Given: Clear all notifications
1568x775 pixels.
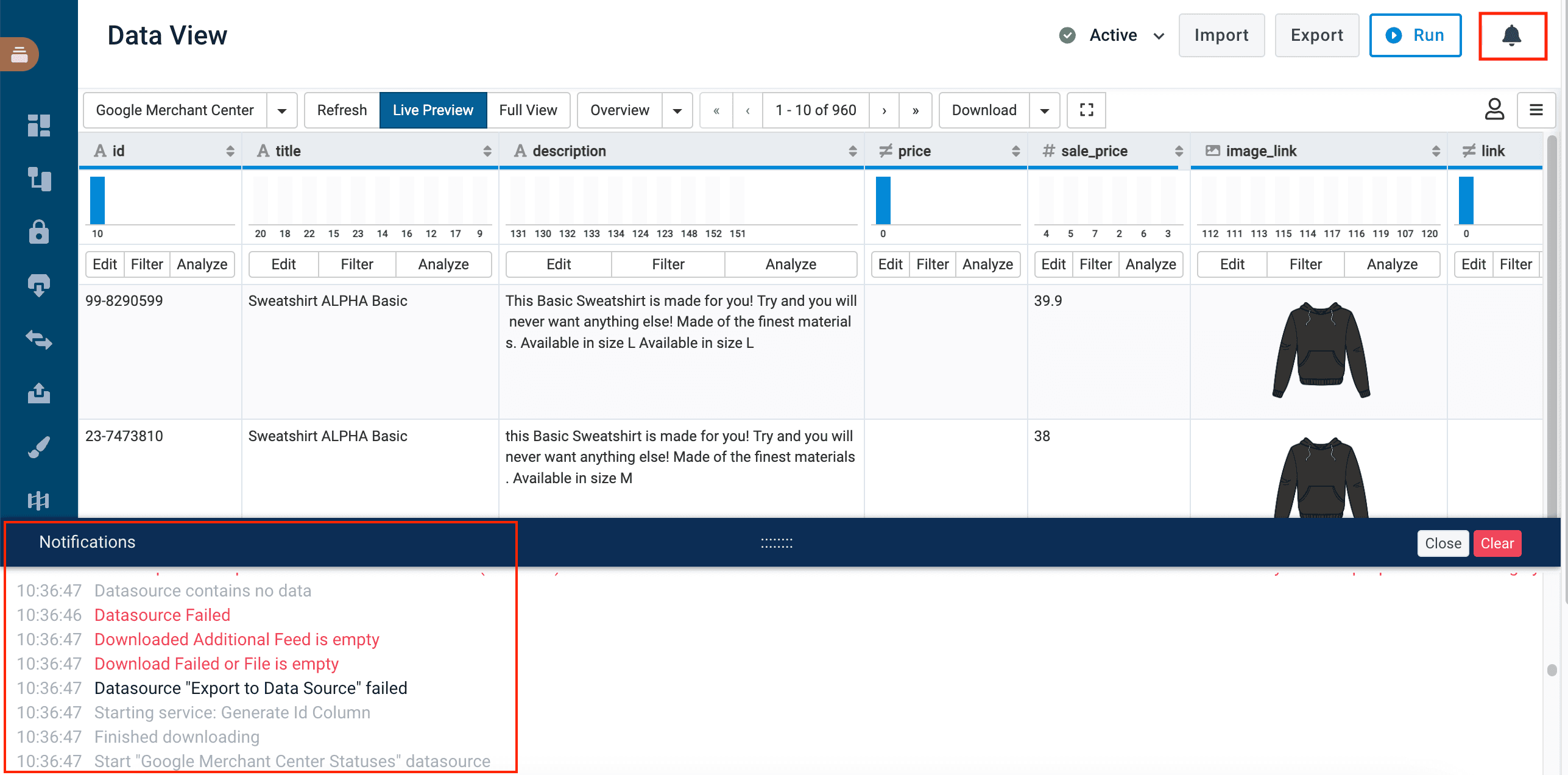Looking at the screenshot, I should tap(1497, 543).
